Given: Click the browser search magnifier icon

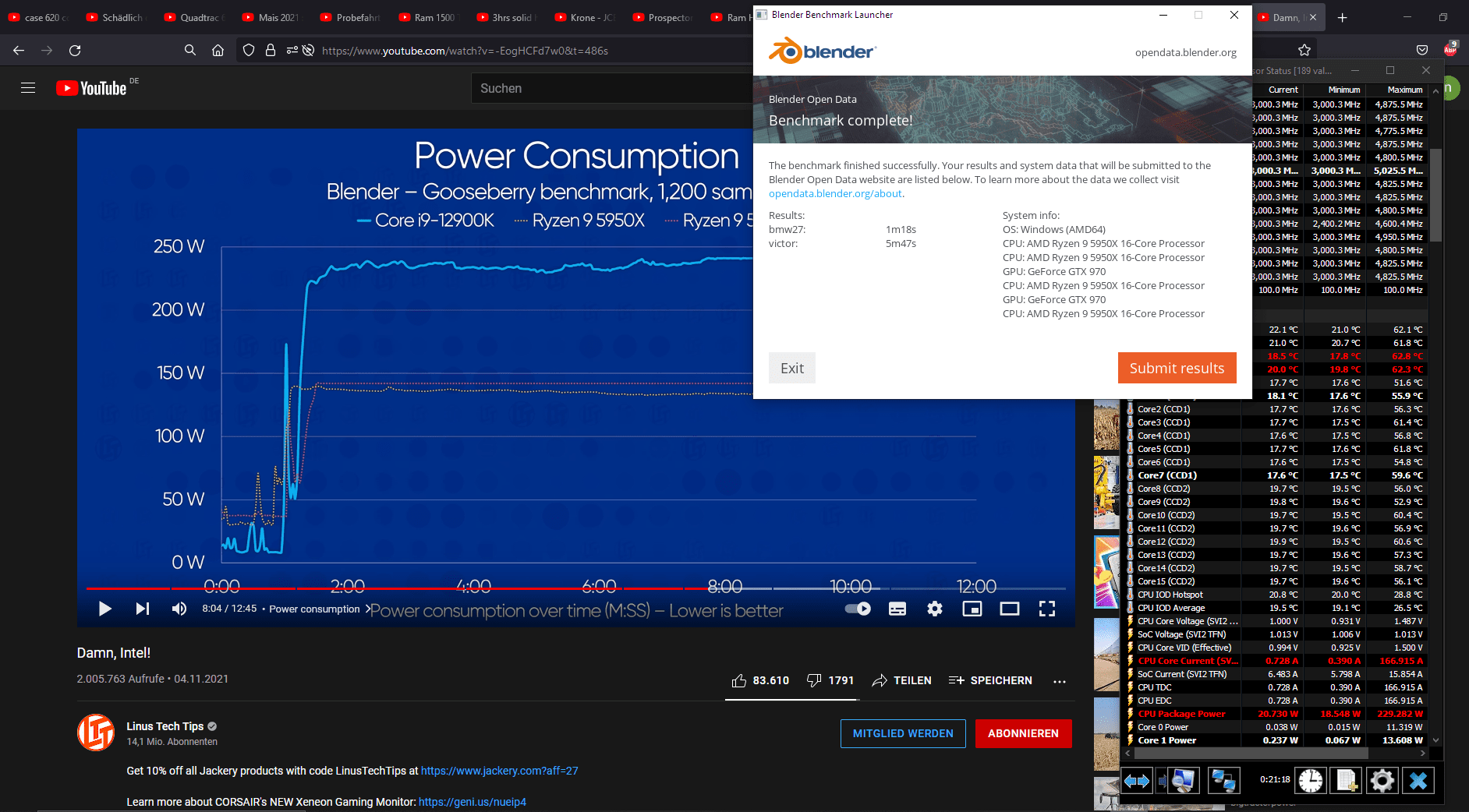Looking at the screenshot, I should (190, 51).
